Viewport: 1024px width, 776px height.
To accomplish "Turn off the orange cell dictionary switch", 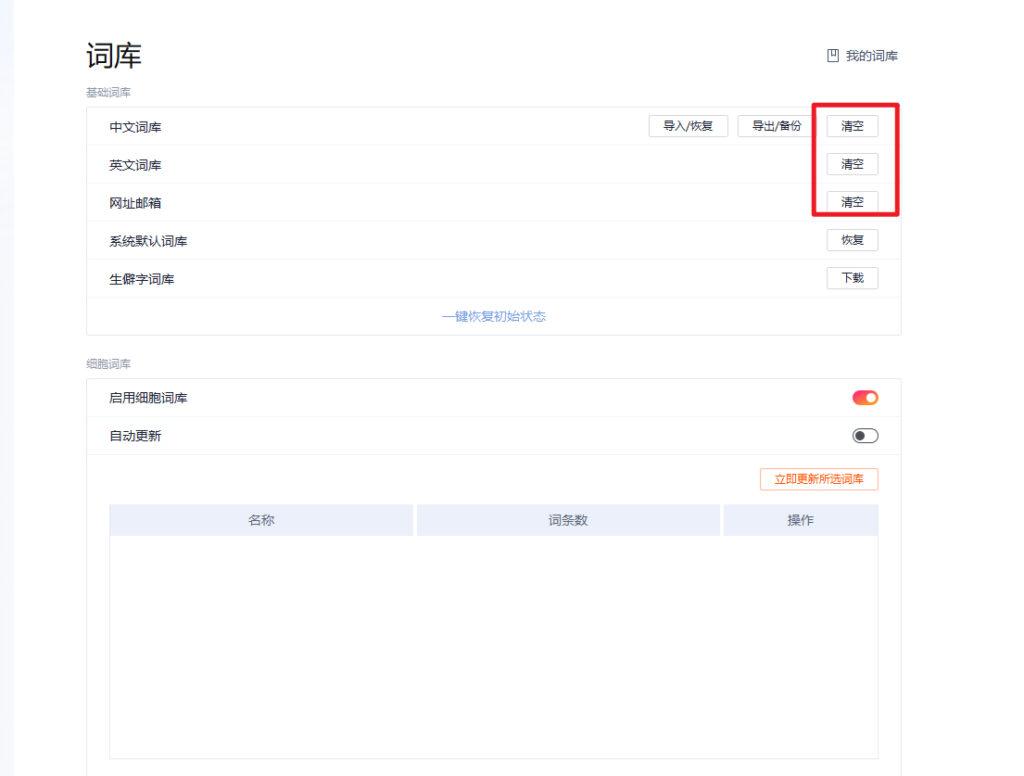I will coord(864,397).
